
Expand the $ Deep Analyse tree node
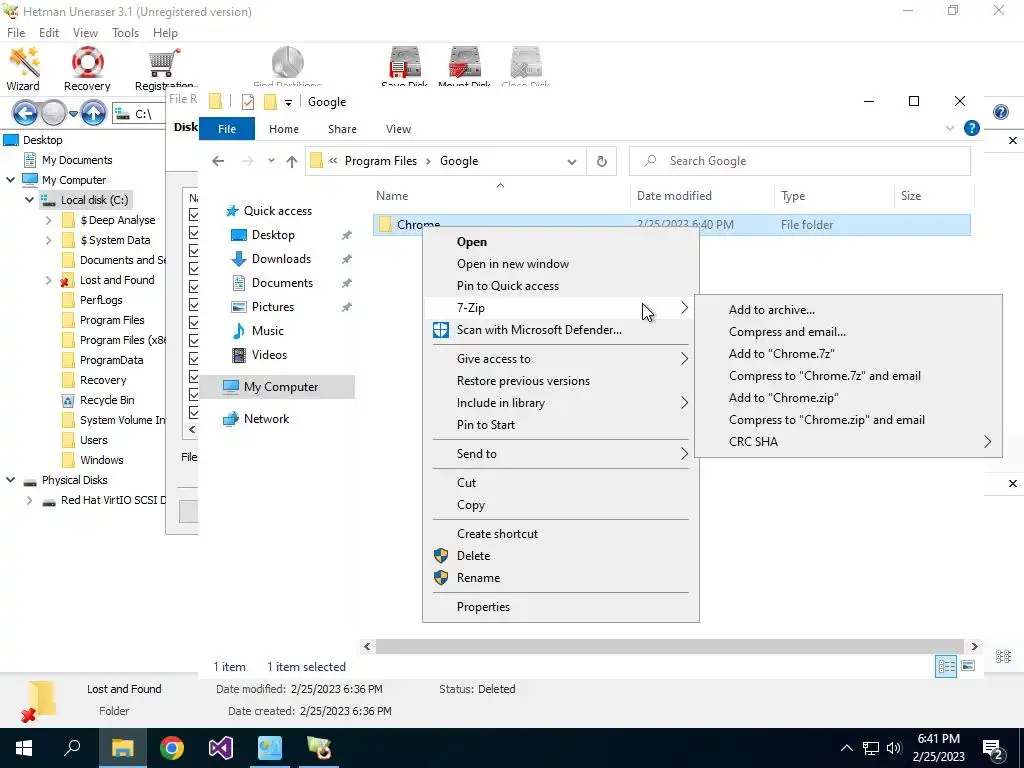(48, 220)
